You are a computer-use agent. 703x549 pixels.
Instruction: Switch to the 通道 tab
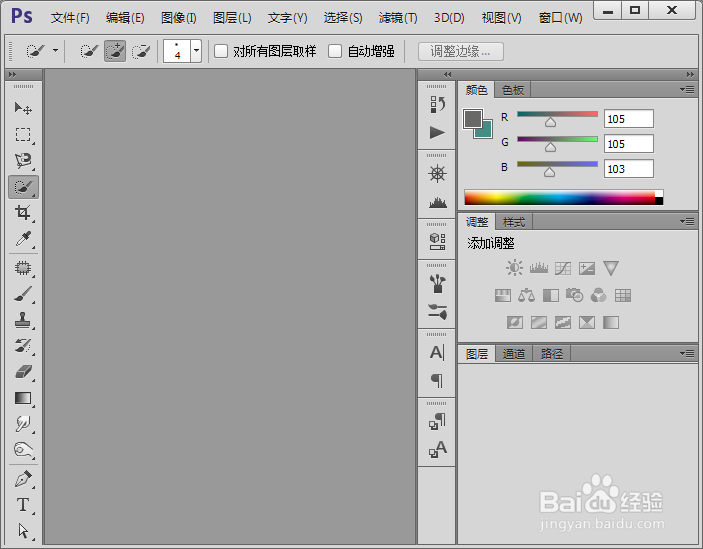[x=513, y=354]
